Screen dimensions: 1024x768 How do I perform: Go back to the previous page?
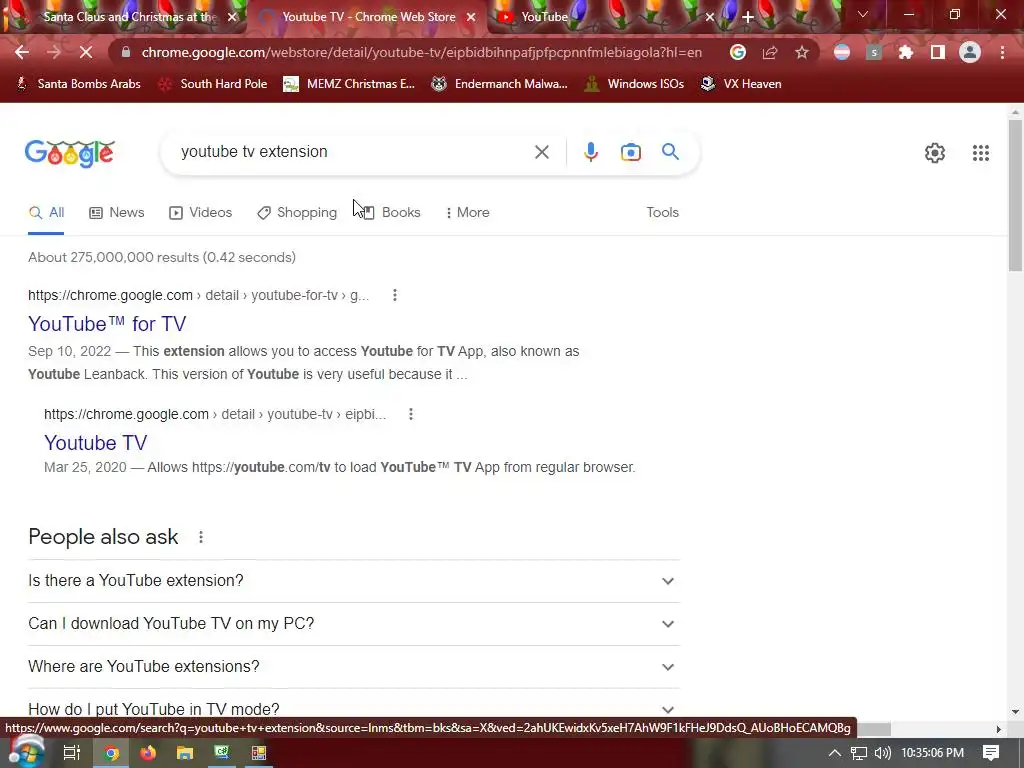tap(22, 52)
